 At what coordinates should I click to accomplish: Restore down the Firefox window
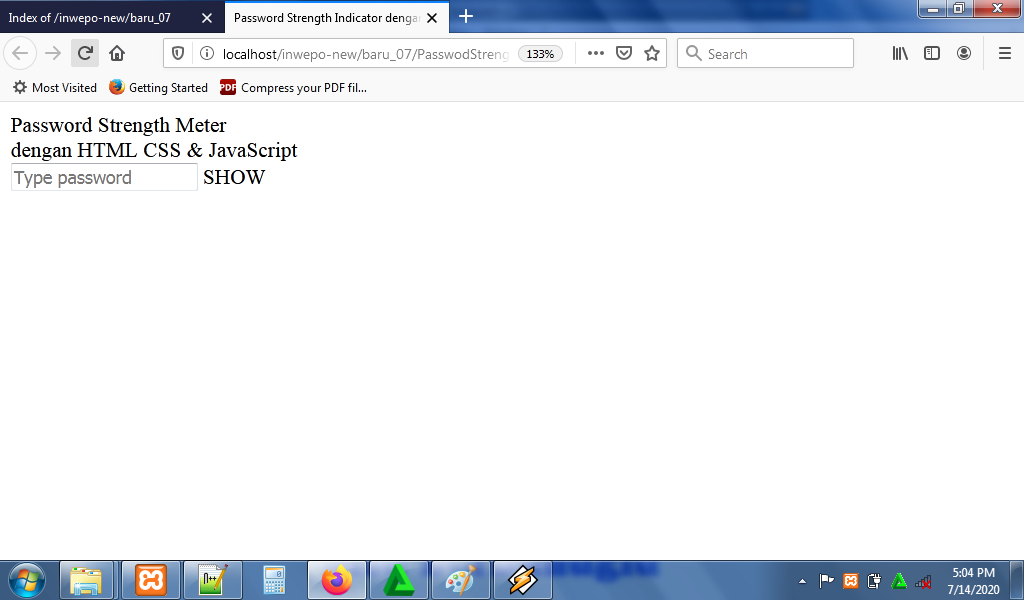pos(959,9)
